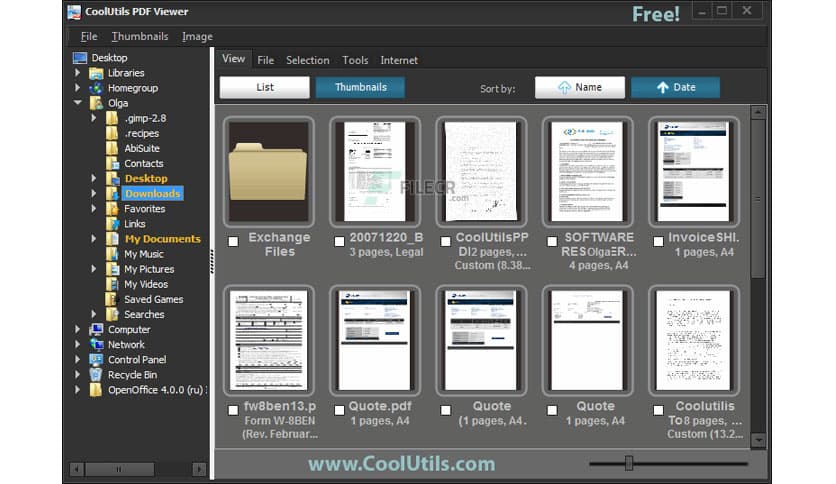The height and width of the screenshot is (484, 836).
Task: Expand the Libraries tree node
Action: 78,72
